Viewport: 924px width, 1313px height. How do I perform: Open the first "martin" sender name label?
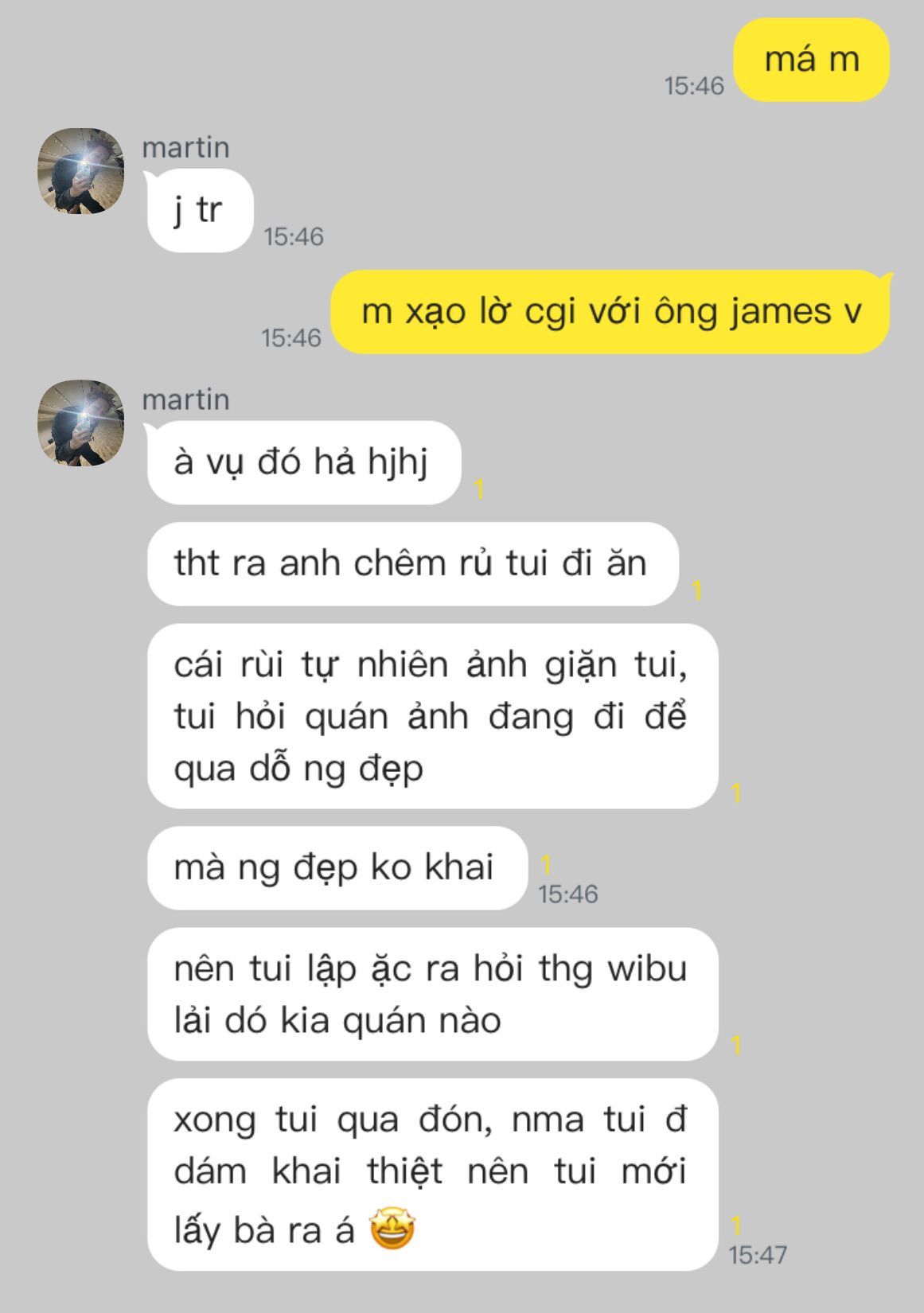pyautogui.click(x=185, y=148)
